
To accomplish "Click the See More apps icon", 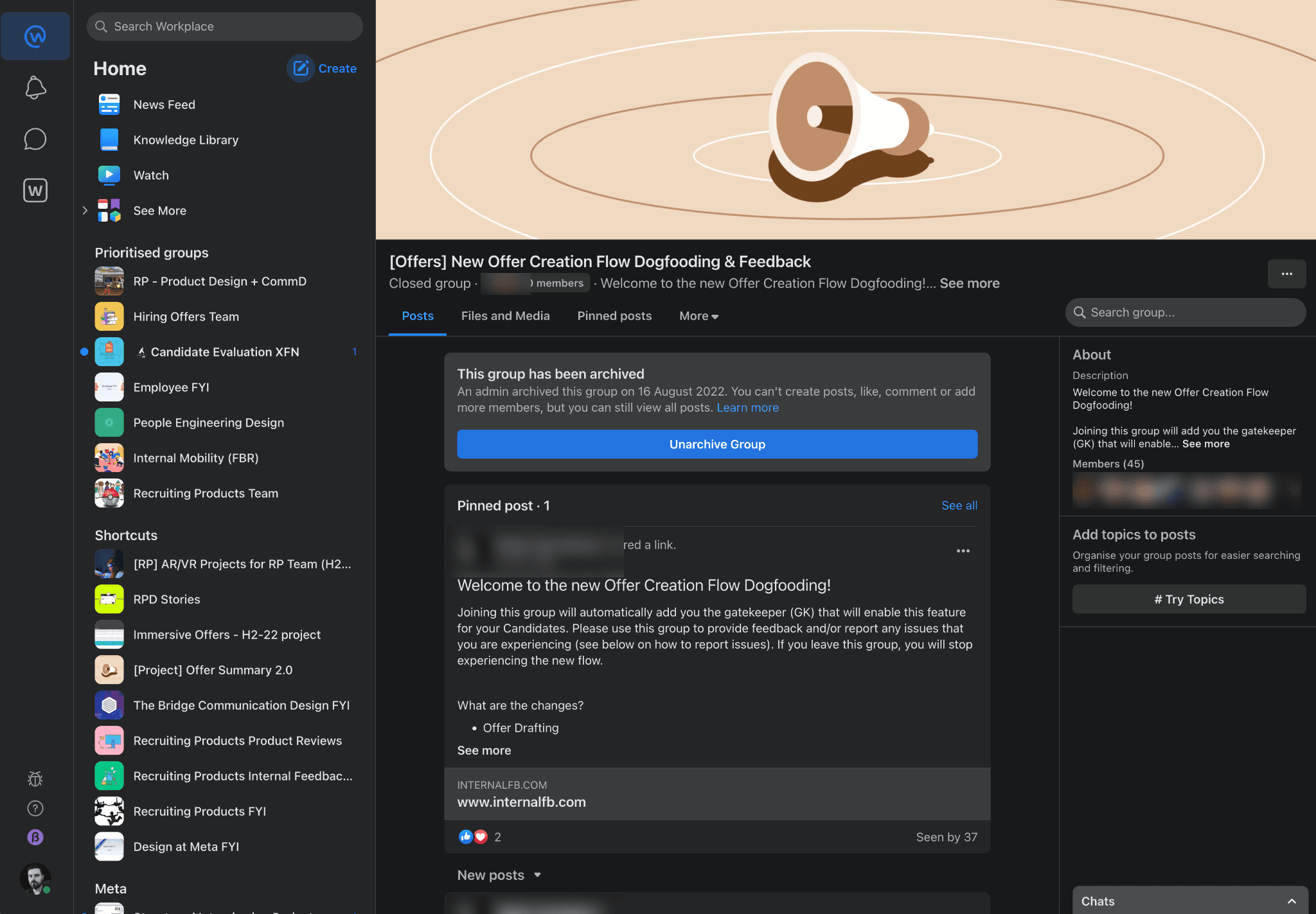I will 109,210.
